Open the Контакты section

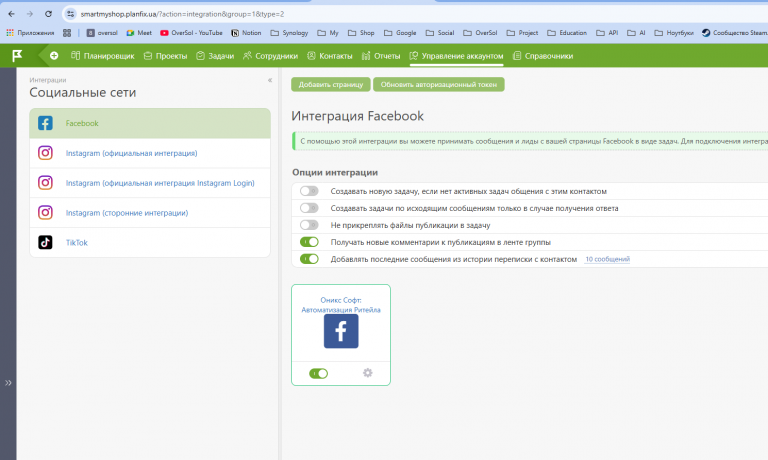click(x=330, y=56)
